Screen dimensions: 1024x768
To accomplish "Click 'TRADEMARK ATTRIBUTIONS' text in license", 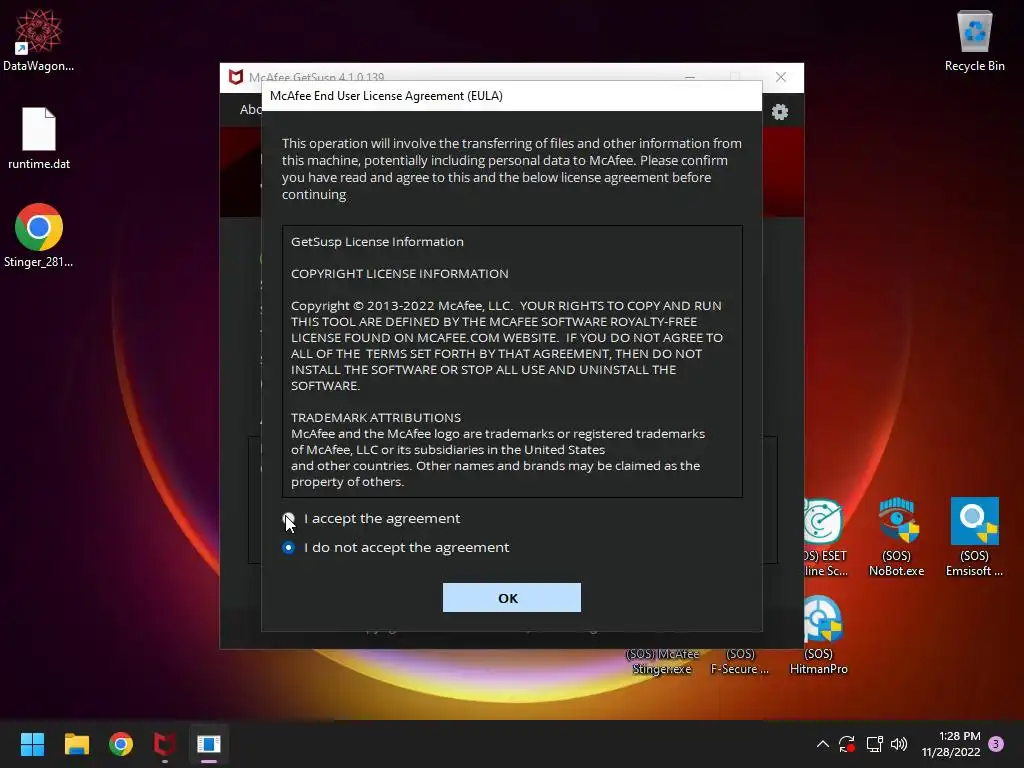I will coord(376,417).
